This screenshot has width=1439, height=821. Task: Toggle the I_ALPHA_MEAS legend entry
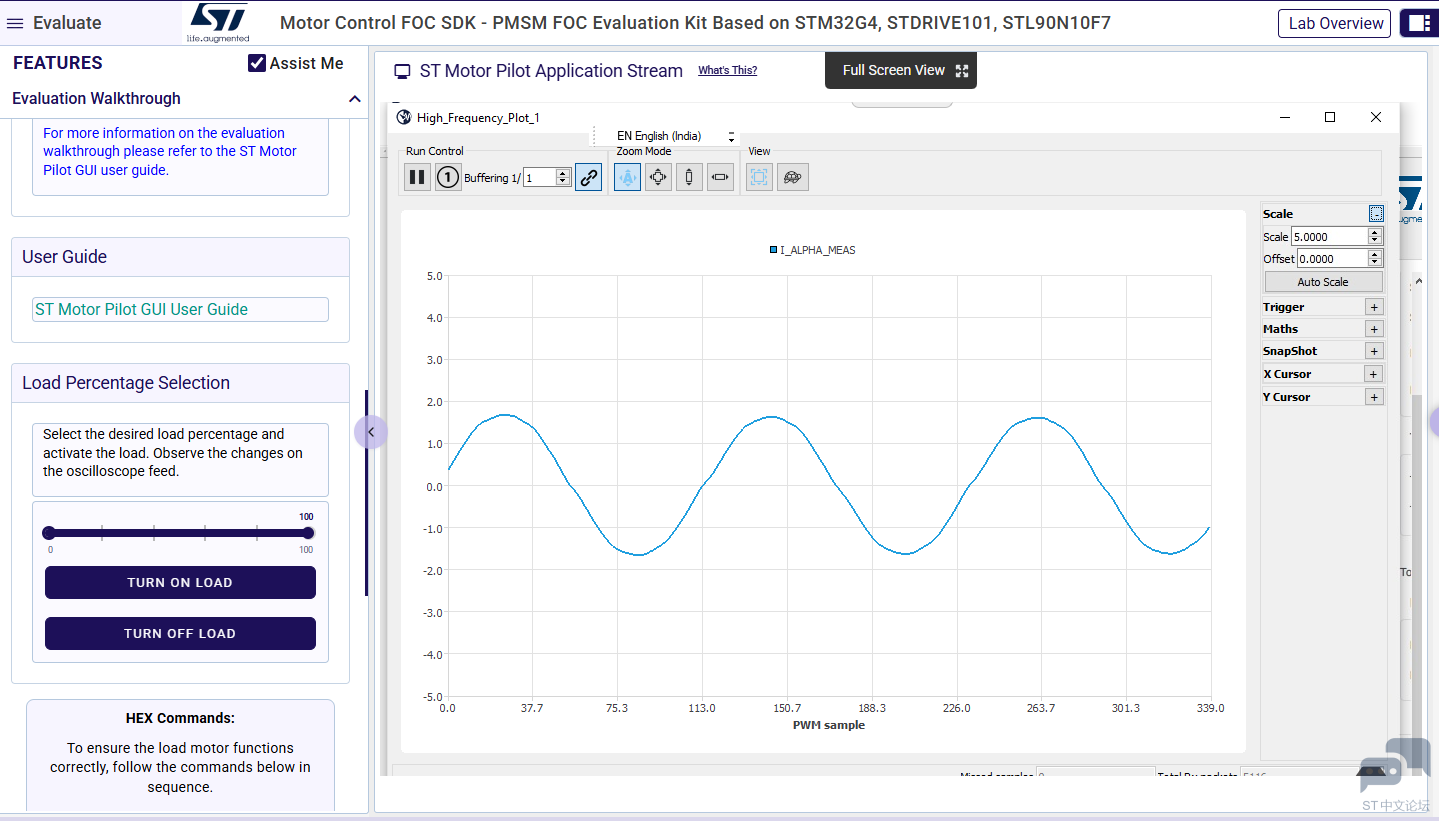(x=812, y=250)
